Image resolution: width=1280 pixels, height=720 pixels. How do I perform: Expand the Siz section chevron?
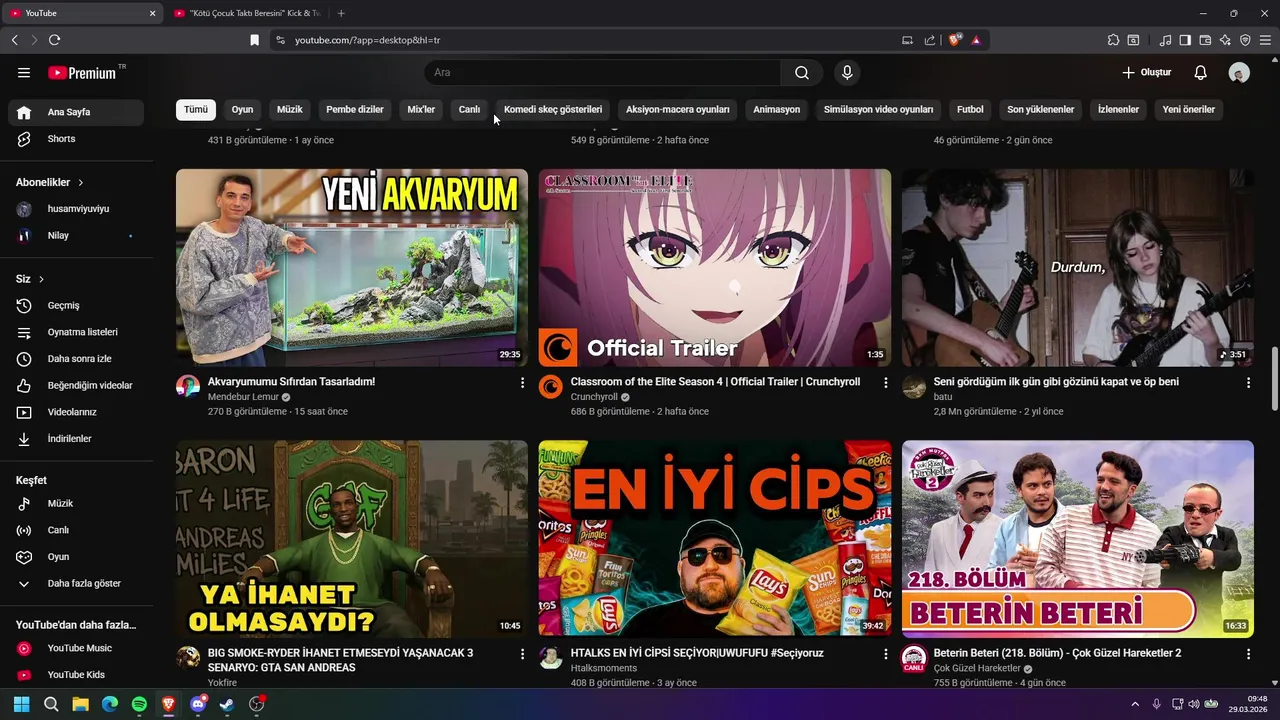point(41,279)
